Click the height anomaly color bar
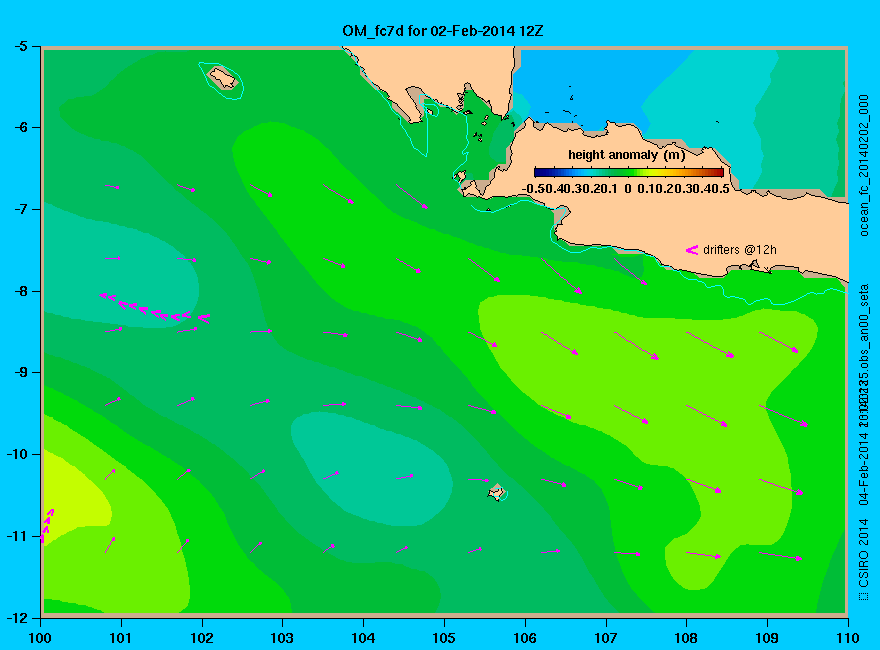880x650 pixels. [629, 172]
